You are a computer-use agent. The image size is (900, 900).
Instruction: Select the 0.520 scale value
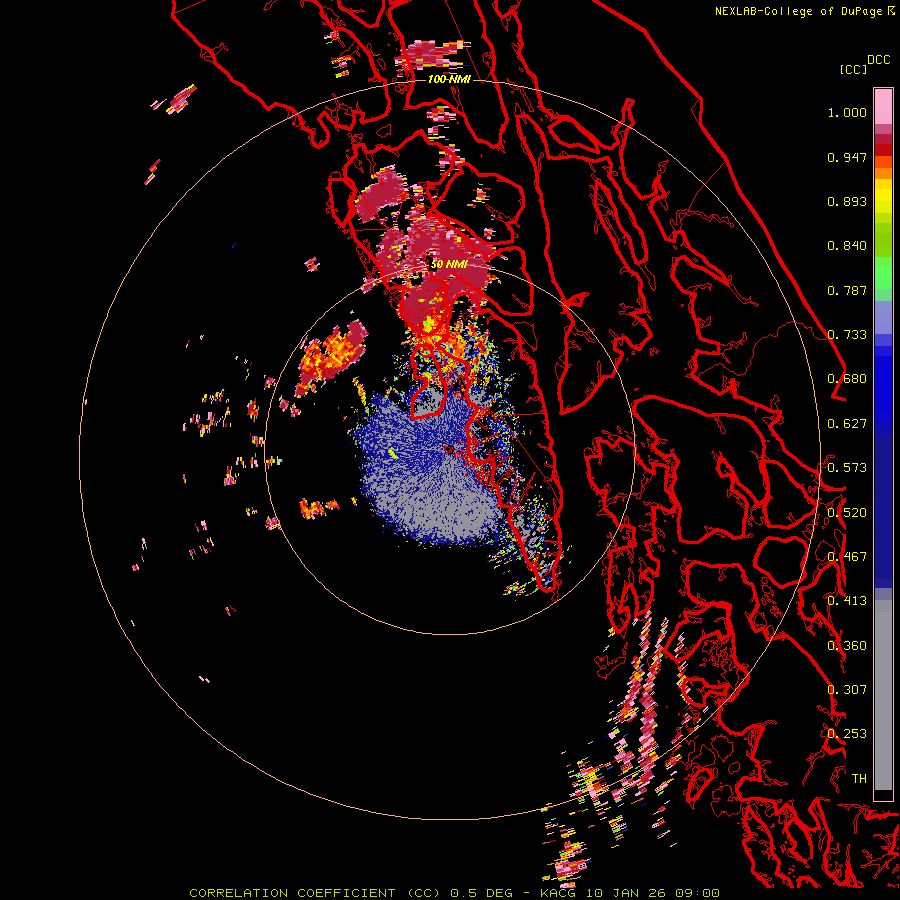(x=847, y=513)
